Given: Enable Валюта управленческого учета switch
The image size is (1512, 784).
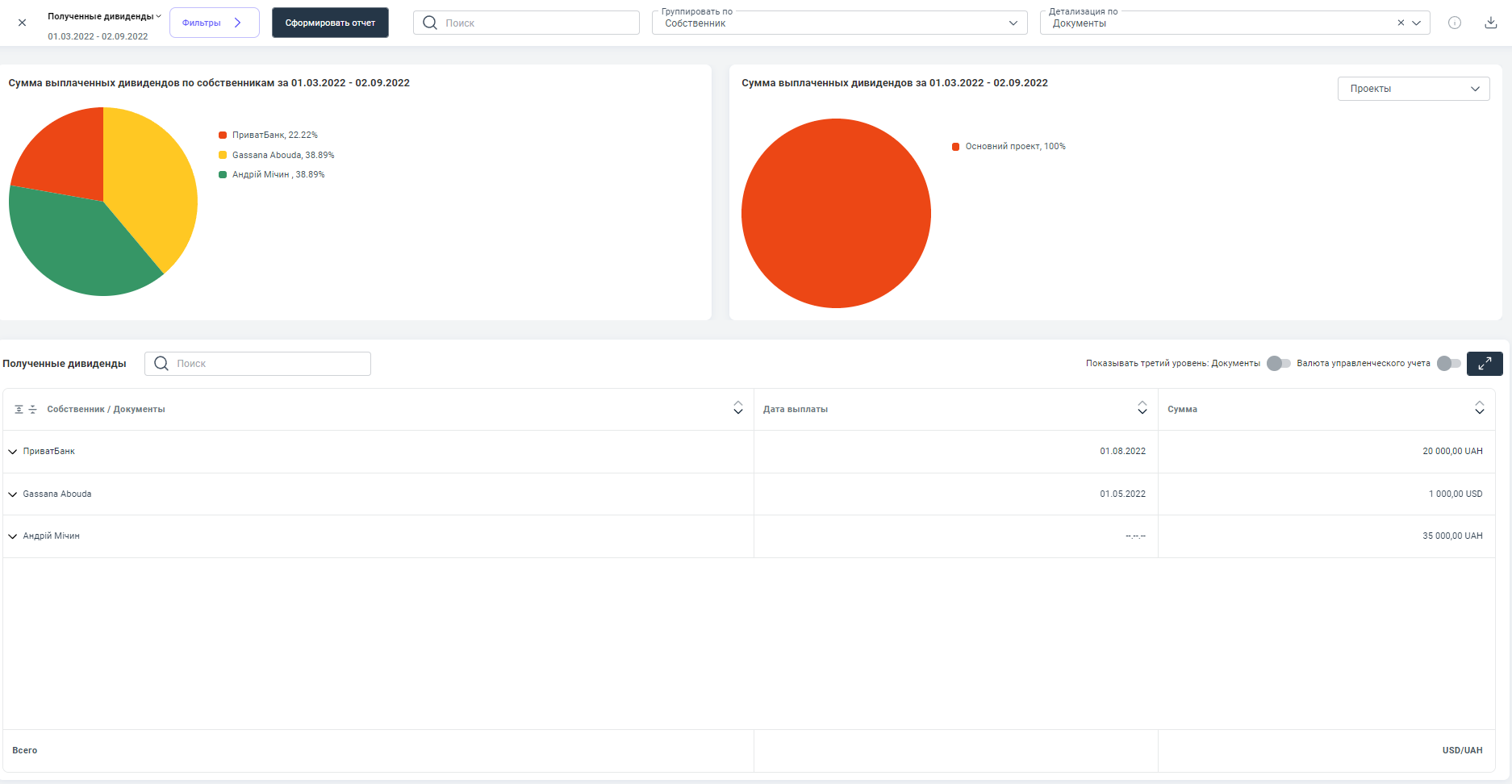Looking at the screenshot, I should pyautogui.click(x=1448, y=364).
